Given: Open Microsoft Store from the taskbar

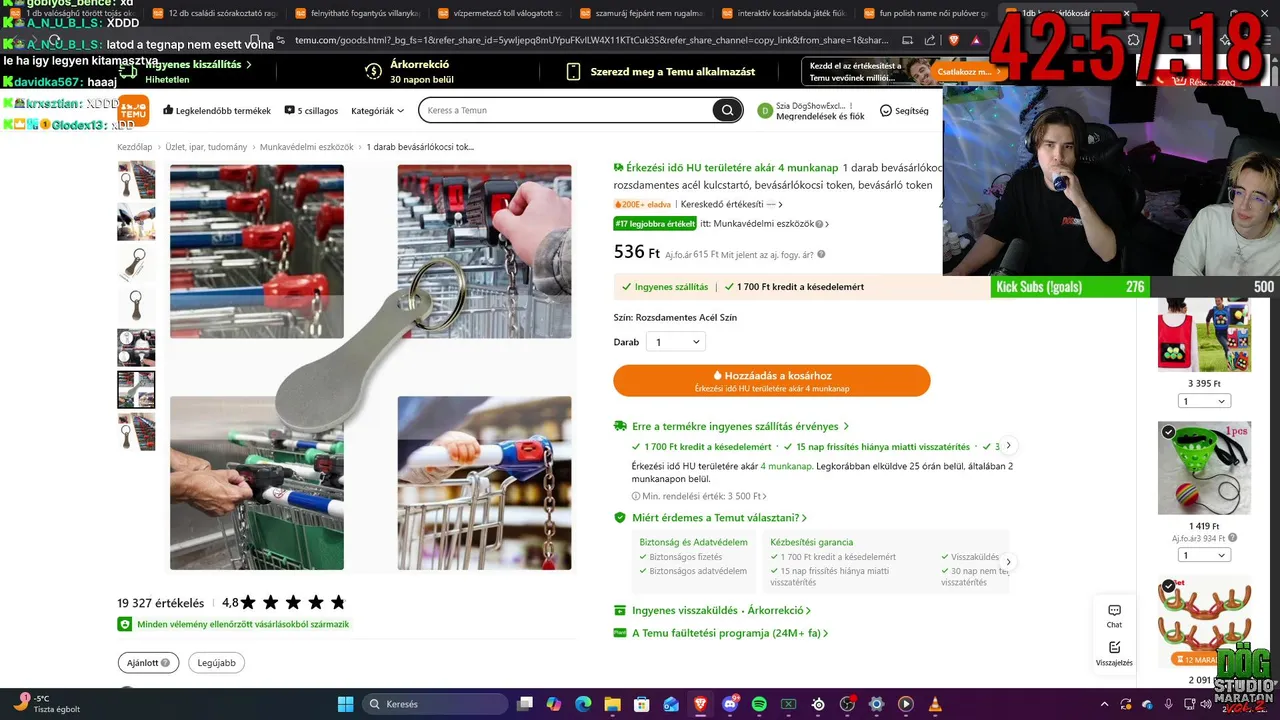Looking at the screenshot, I should [x=642, y=704].
